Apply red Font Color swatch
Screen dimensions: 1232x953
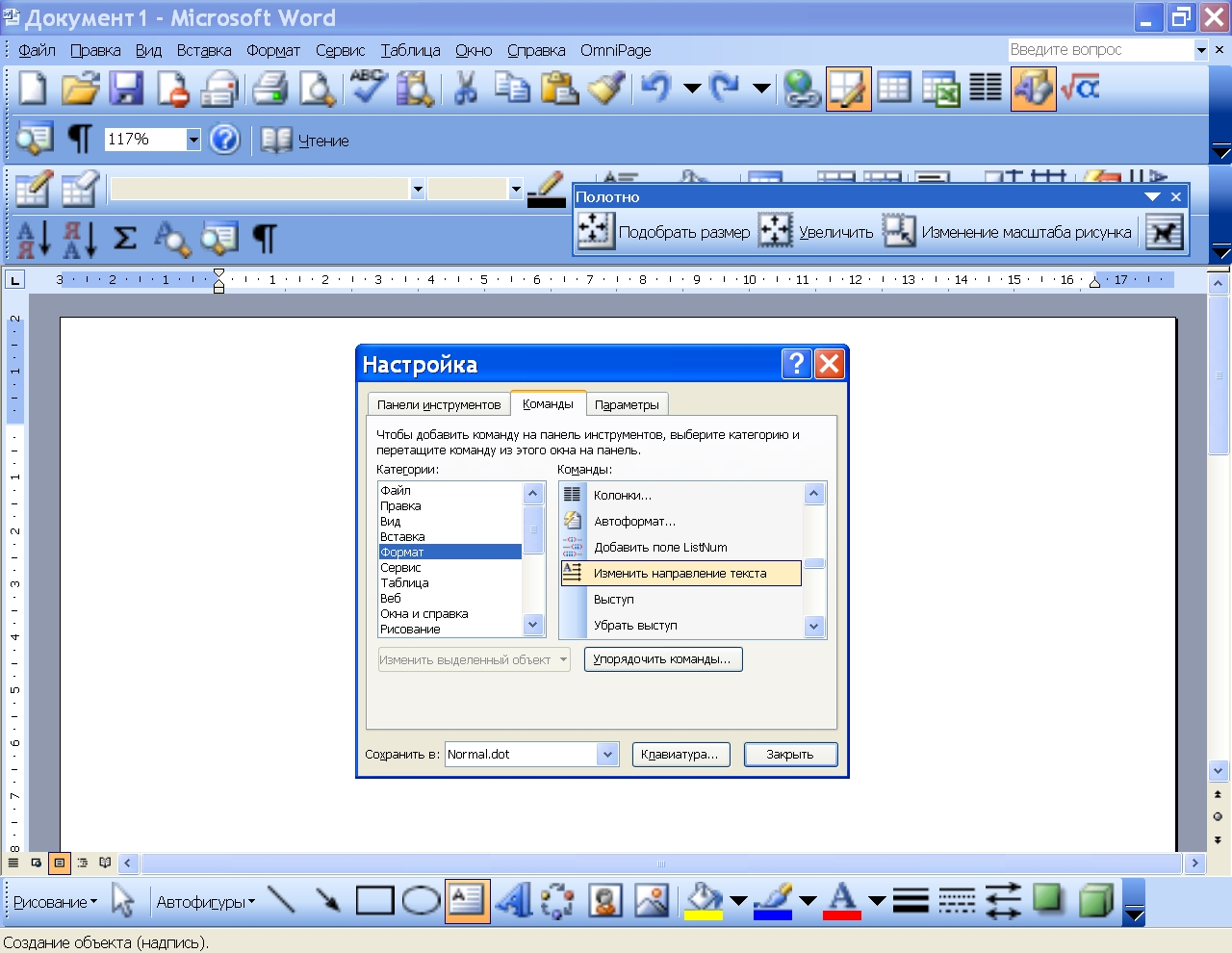pos(842,901)
